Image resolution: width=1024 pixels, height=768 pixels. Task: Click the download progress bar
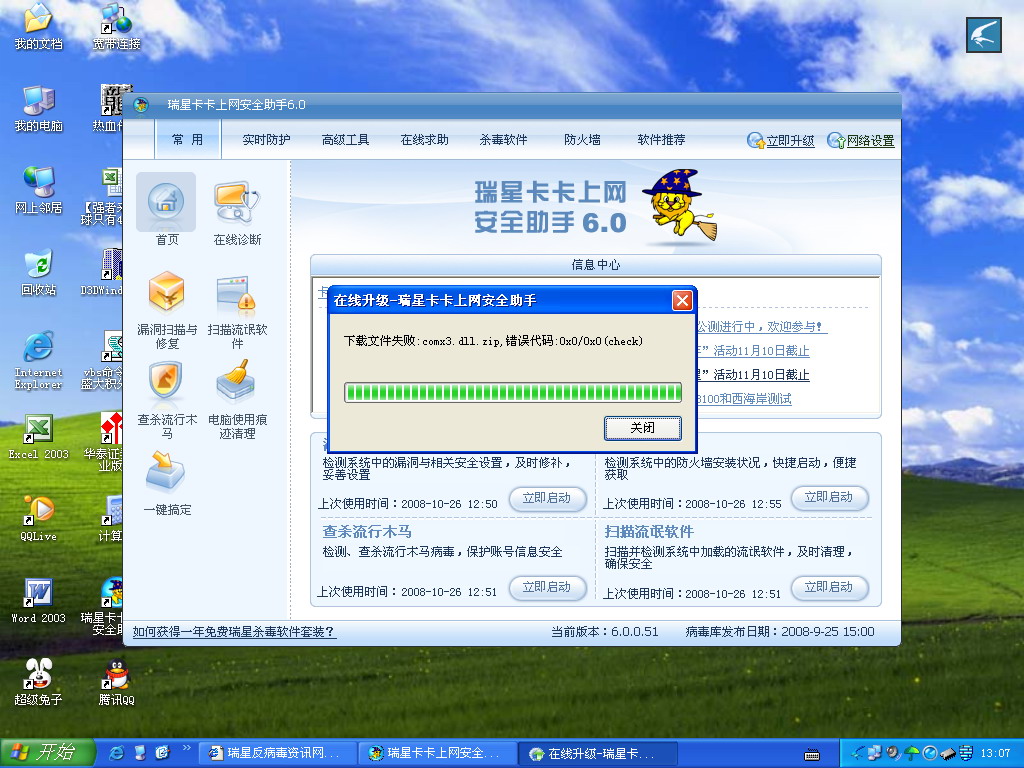(513, 392)
